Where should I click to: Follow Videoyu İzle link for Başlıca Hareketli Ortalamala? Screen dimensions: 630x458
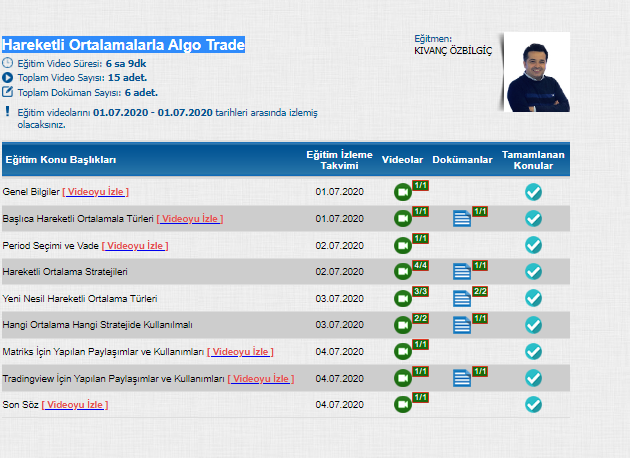[x=190, y=219]
